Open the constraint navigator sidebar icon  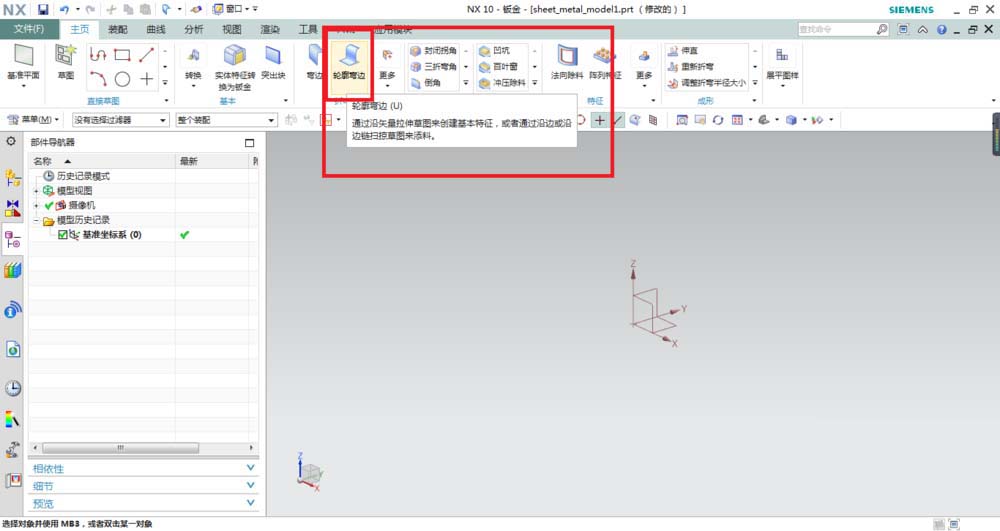point(13,208)
